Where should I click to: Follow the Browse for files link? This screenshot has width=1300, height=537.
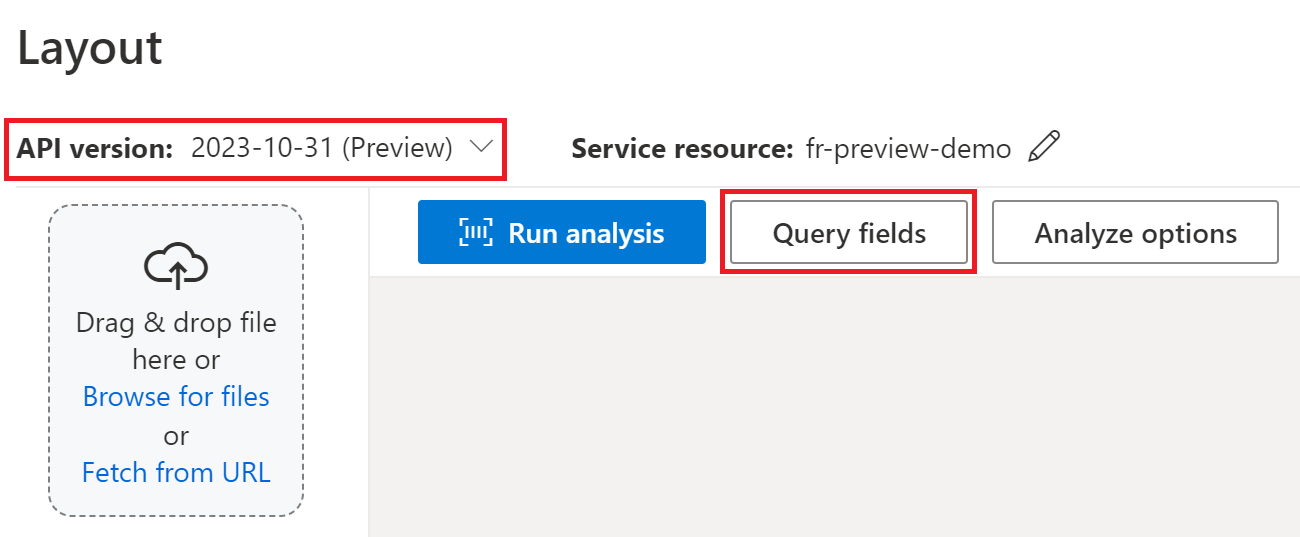tap(176, 397)
